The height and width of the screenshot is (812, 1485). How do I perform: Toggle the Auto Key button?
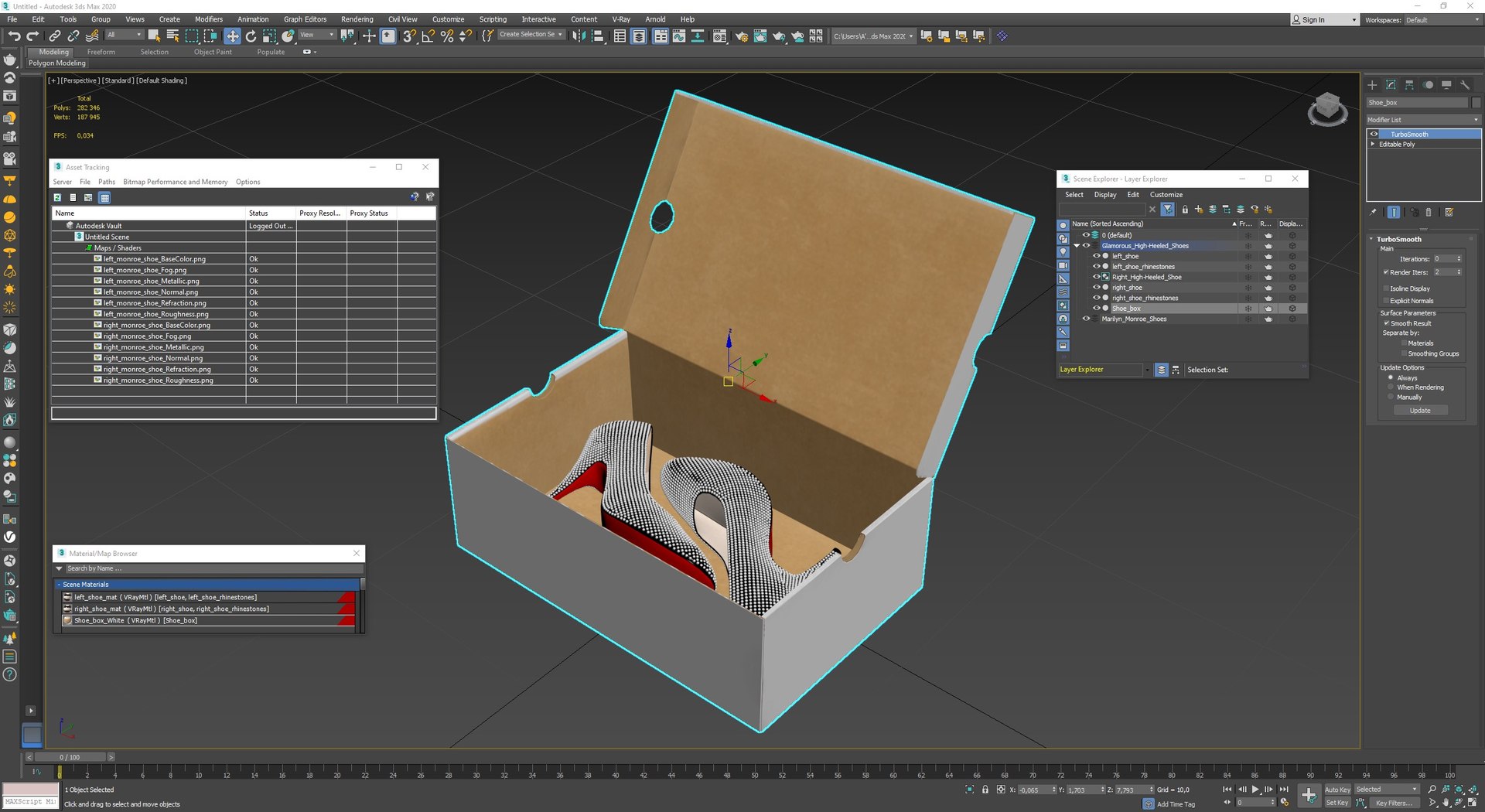(1337, 790)
